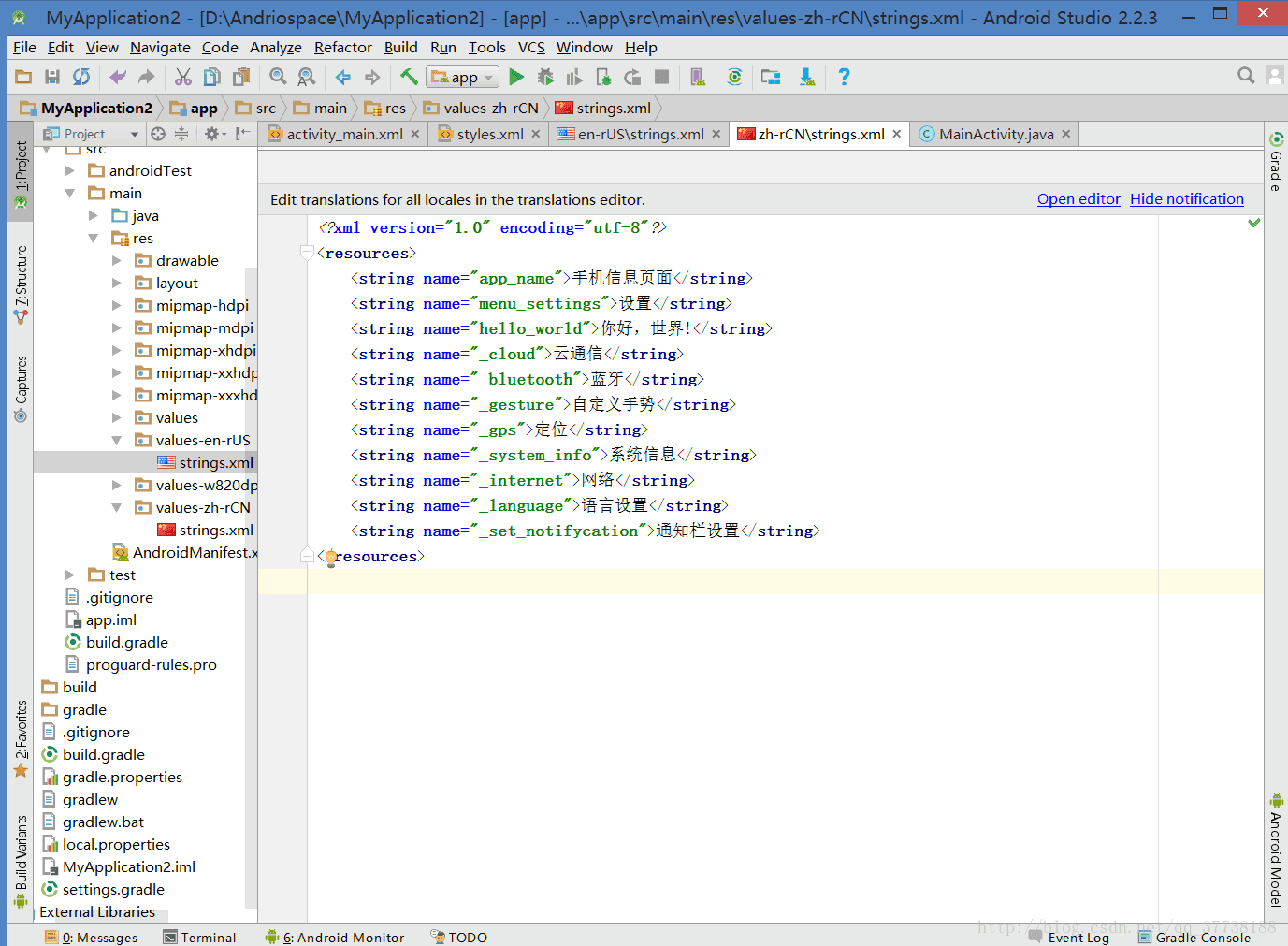Open the Gradle side panel
1288x946 pixels.
pyautogui.click(x=1276, y=162)
